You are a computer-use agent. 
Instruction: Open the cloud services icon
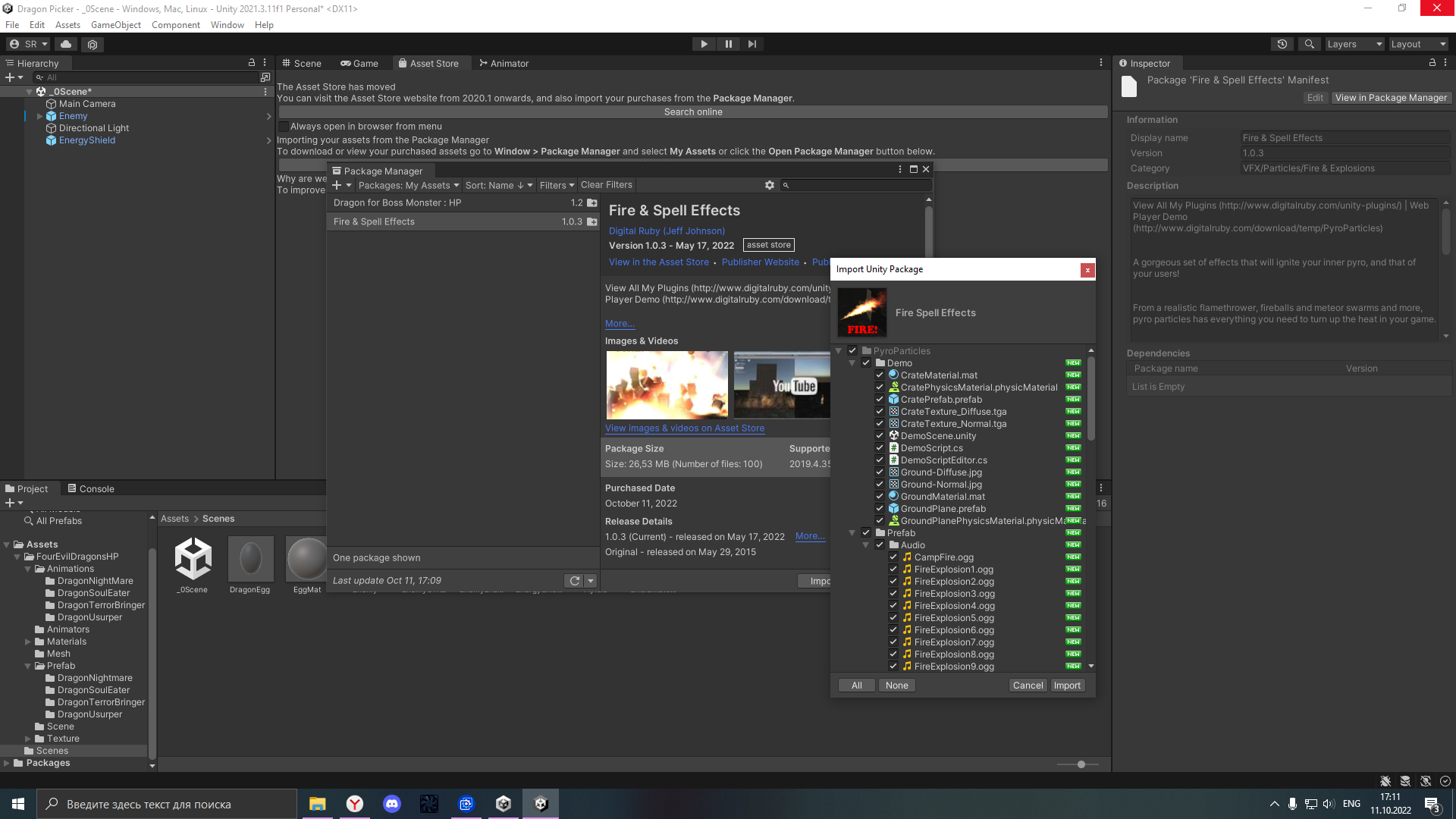coord(66,44)
